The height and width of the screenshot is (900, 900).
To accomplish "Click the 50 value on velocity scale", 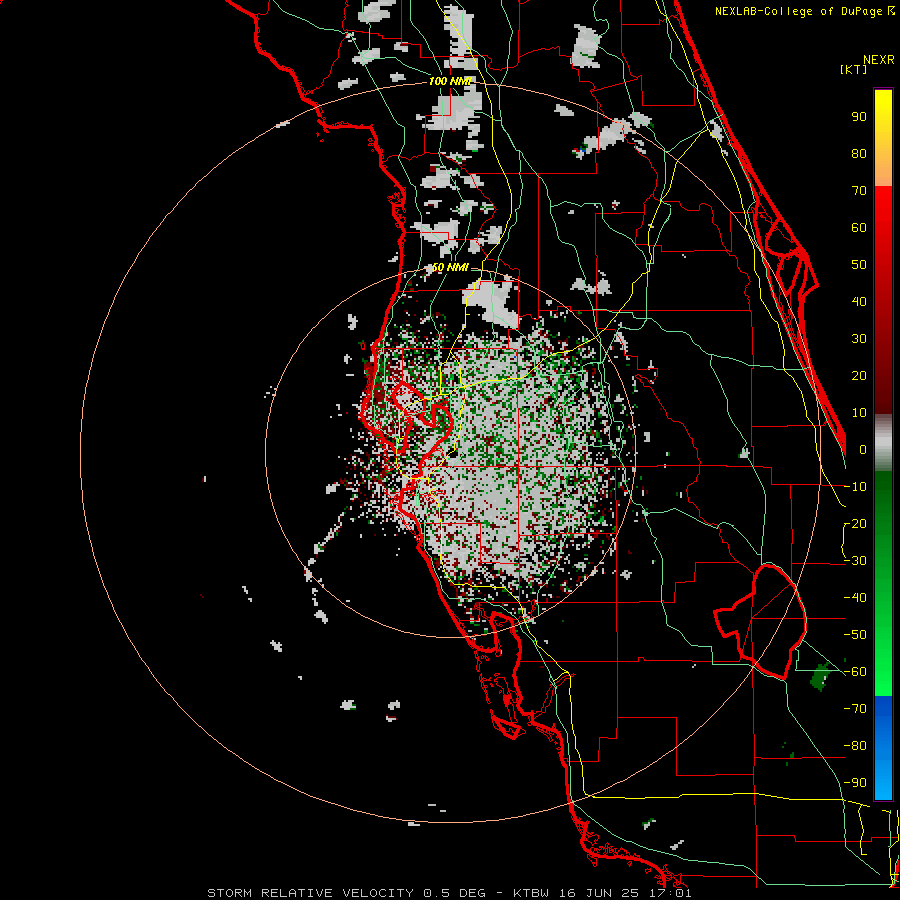I will (859, 265).
